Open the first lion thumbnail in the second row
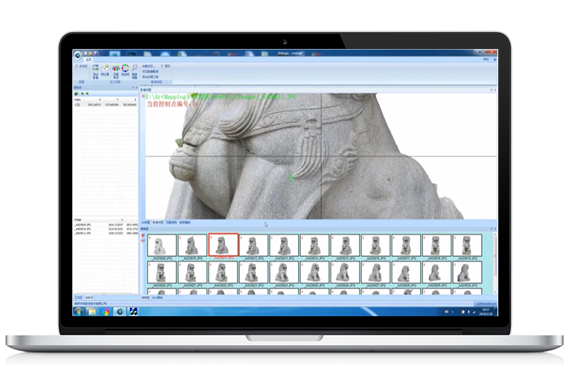Viewport: 569px width, 392px height. pos(162,272)
